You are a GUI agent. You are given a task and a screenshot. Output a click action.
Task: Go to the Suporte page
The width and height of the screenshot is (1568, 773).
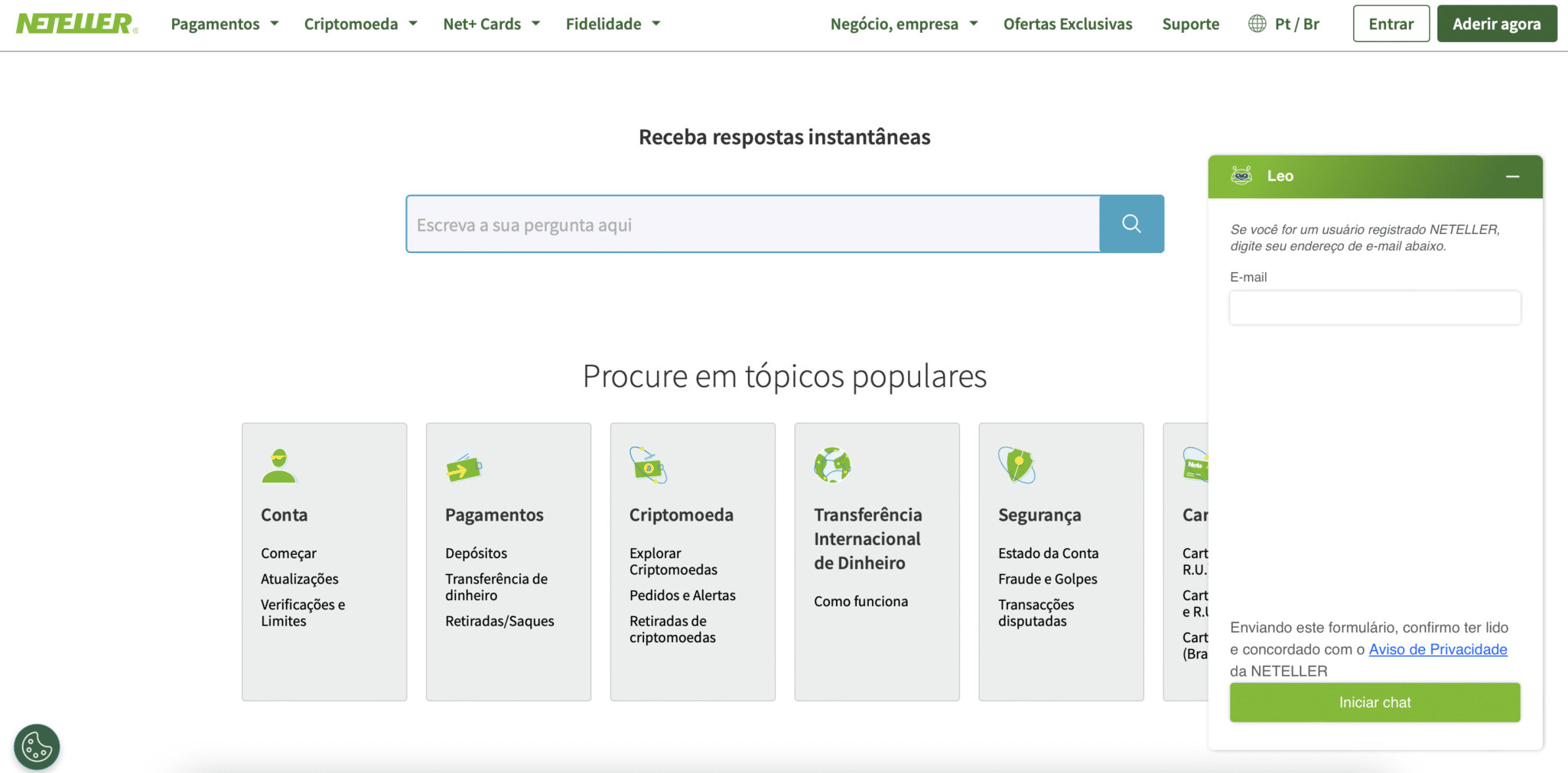1190,24
